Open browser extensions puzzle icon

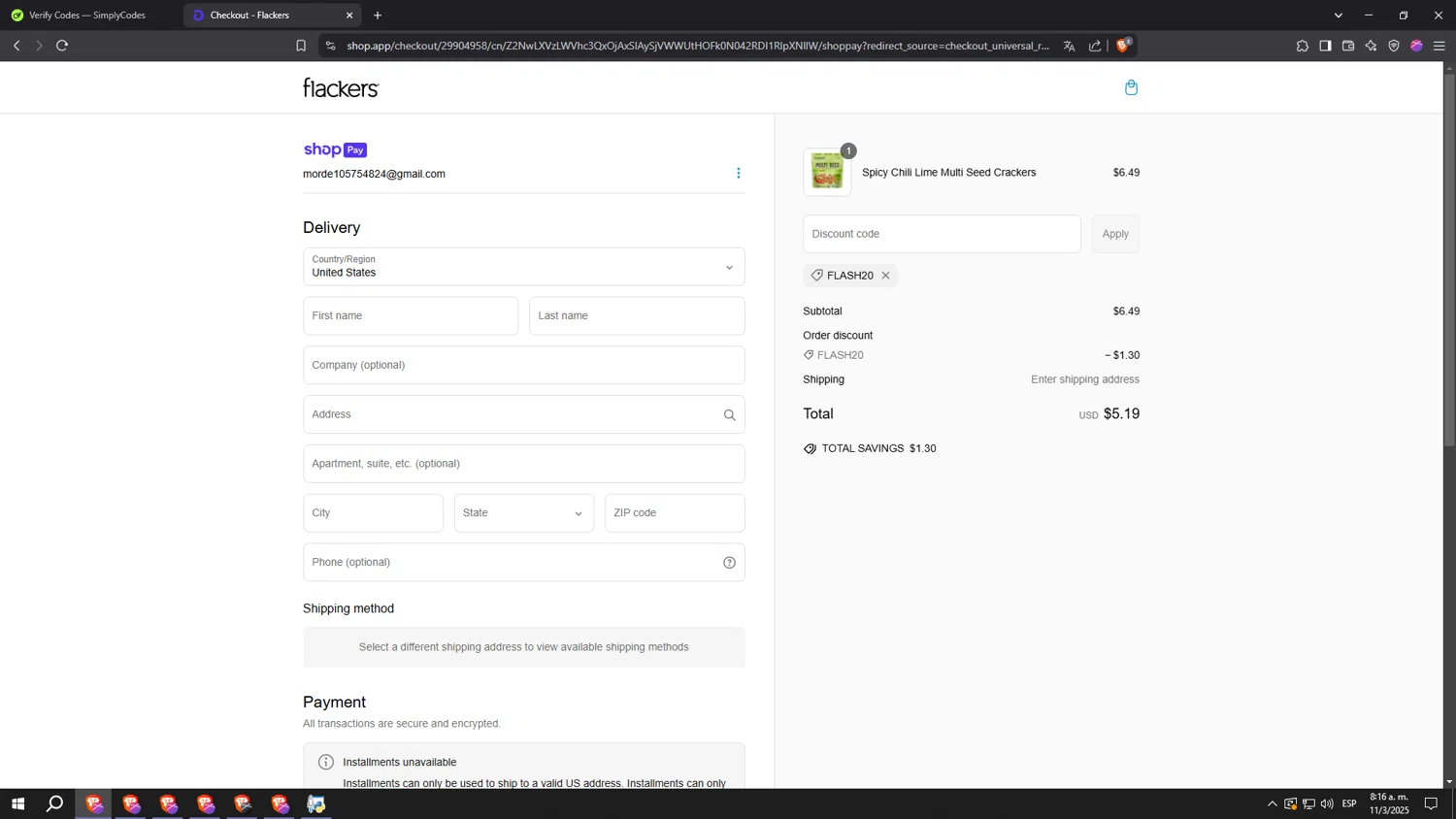pos(1302,46)
